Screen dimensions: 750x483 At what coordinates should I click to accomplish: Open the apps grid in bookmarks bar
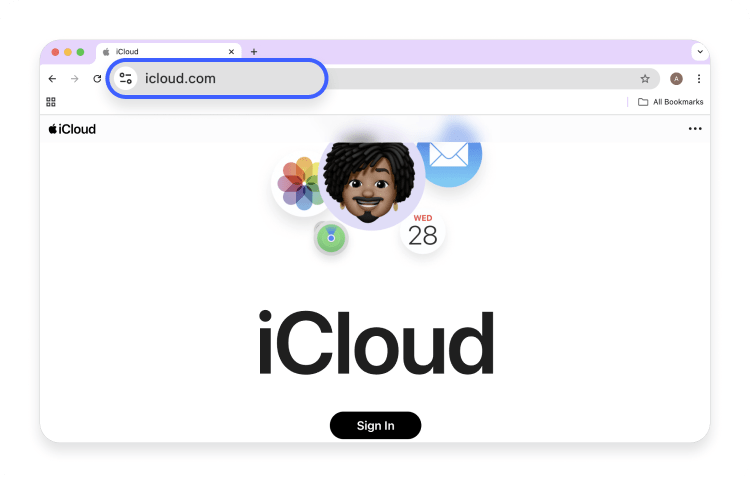click(51, 102)
